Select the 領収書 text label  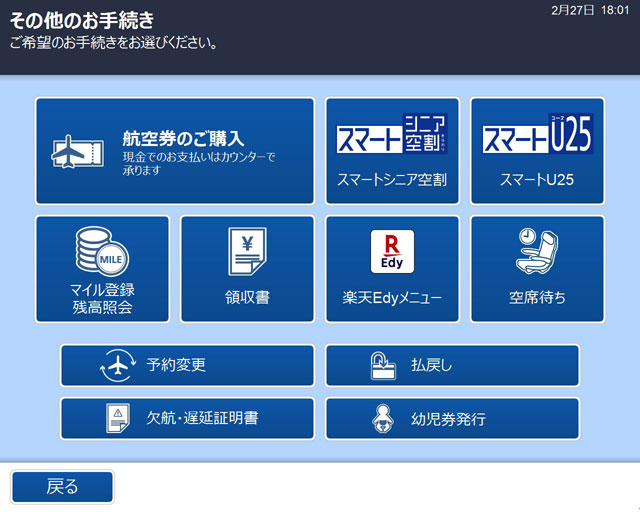pos(247,297)
